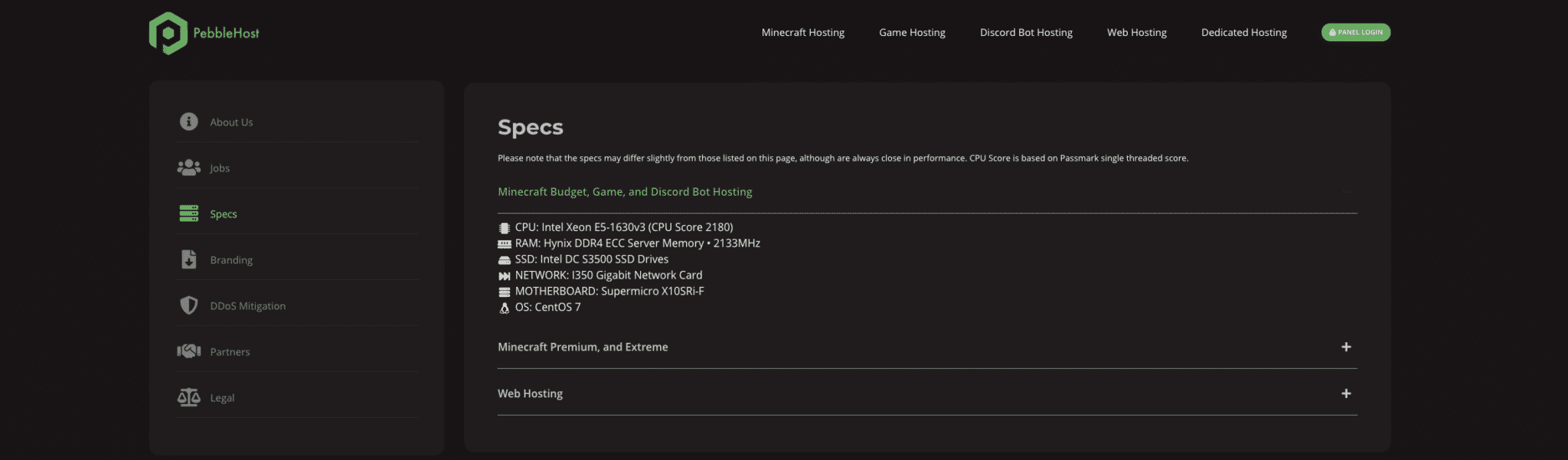This screenshot has width=1568, height=460.
Task: Click the RAM Hynix DDR4 ECC line
Action: 637,243
